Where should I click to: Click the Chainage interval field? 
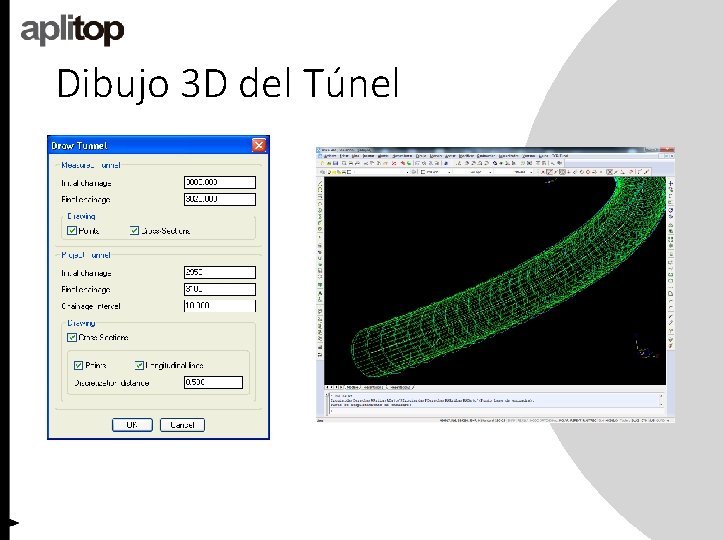[x=219, y=306]
